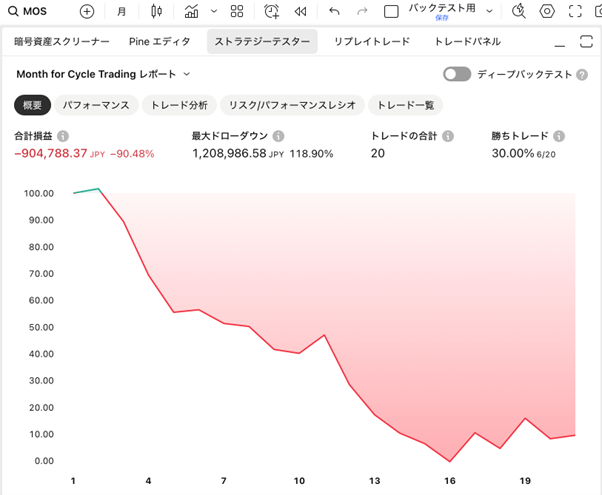Click the 保存 save label

442,18
